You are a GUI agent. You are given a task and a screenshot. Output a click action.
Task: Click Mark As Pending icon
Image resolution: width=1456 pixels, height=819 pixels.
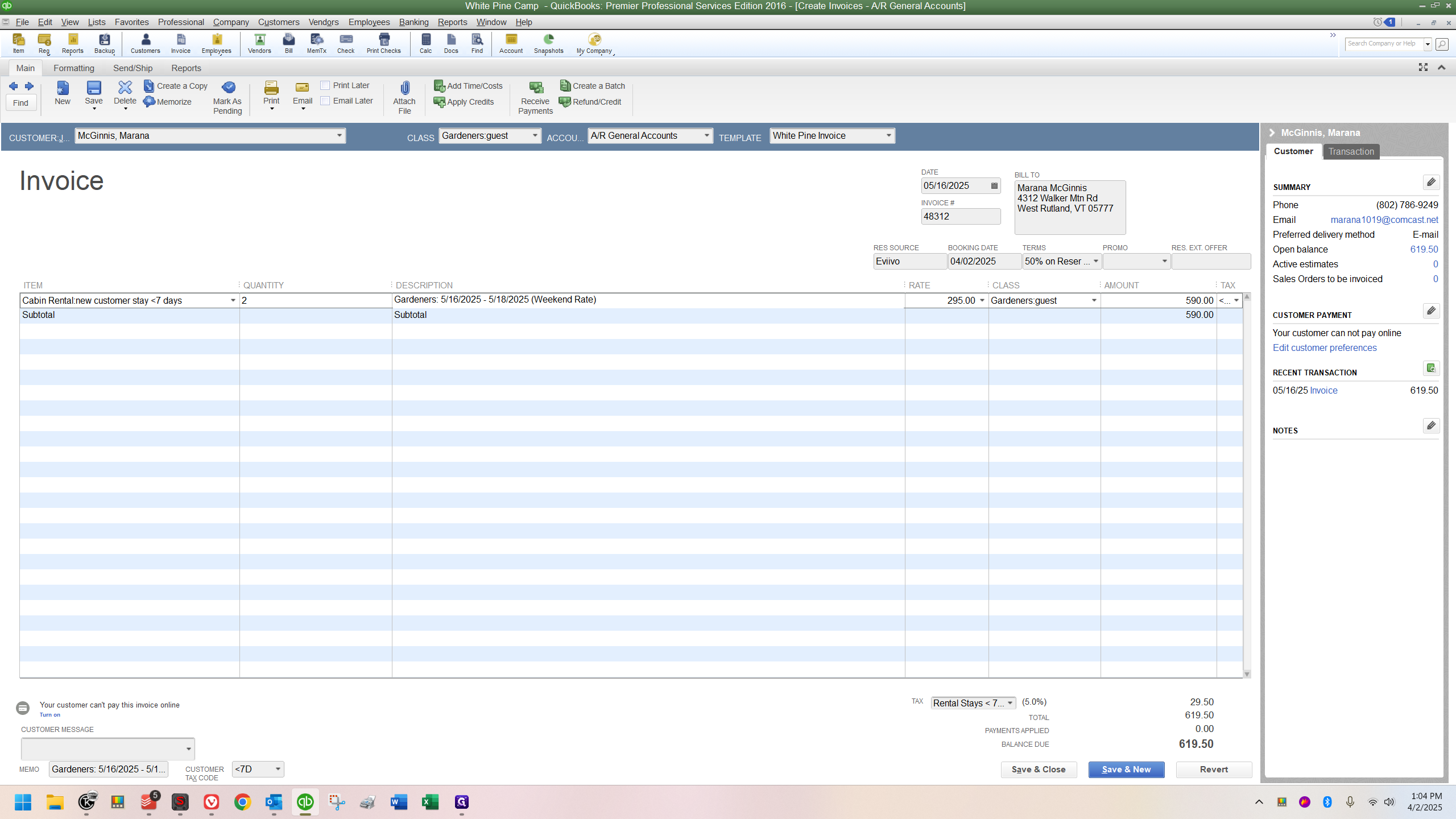[227, 98]
